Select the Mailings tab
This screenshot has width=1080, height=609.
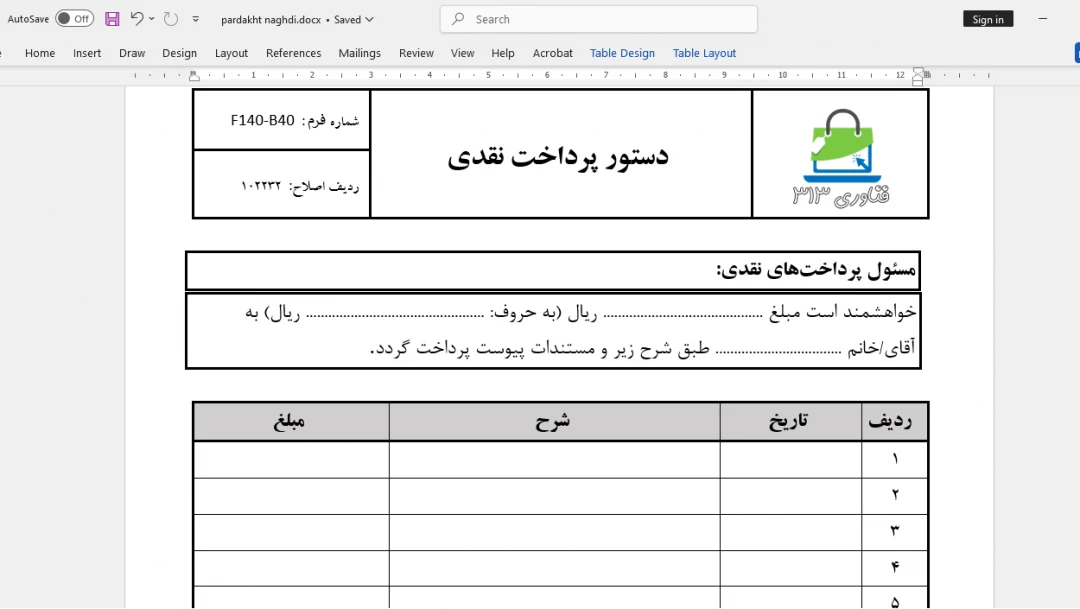pos(359,53)
